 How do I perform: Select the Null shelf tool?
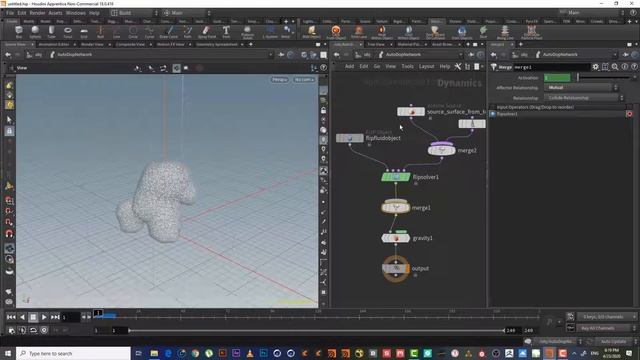(100, 31)
